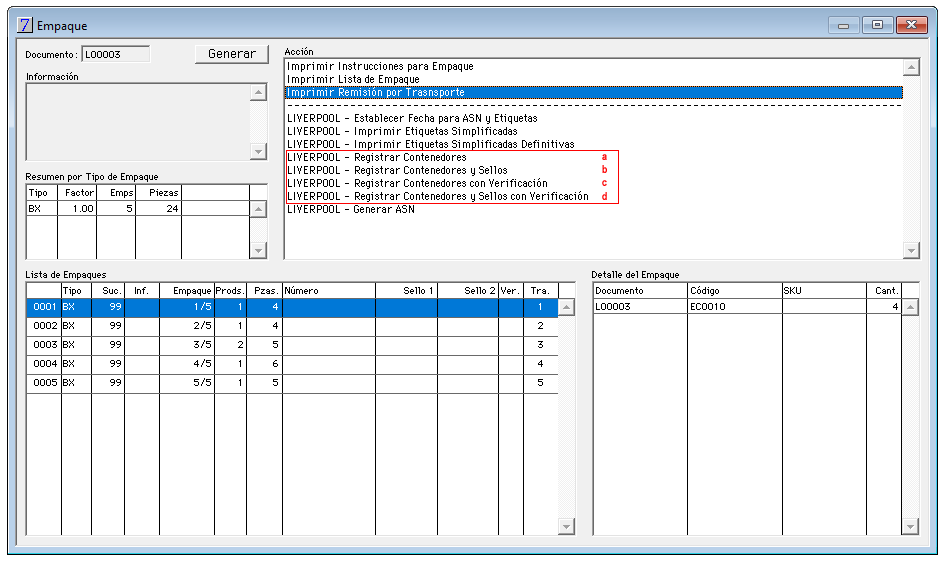Click the Sello 2 column header
The width and height of the screenshot is (945, 561).
pos(468,290)
